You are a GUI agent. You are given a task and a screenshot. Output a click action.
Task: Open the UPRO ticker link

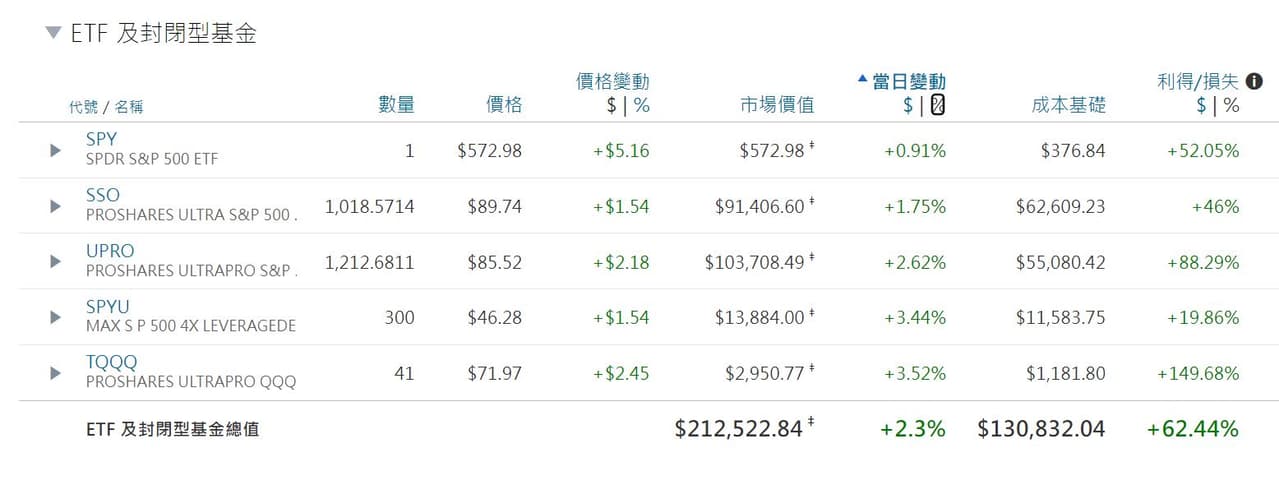[x=109, y=251]
